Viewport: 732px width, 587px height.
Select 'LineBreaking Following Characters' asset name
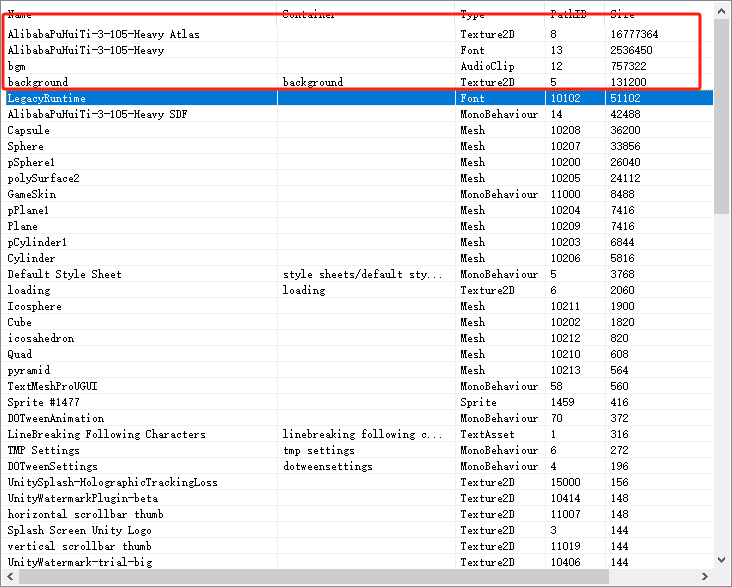click(106, 434)
